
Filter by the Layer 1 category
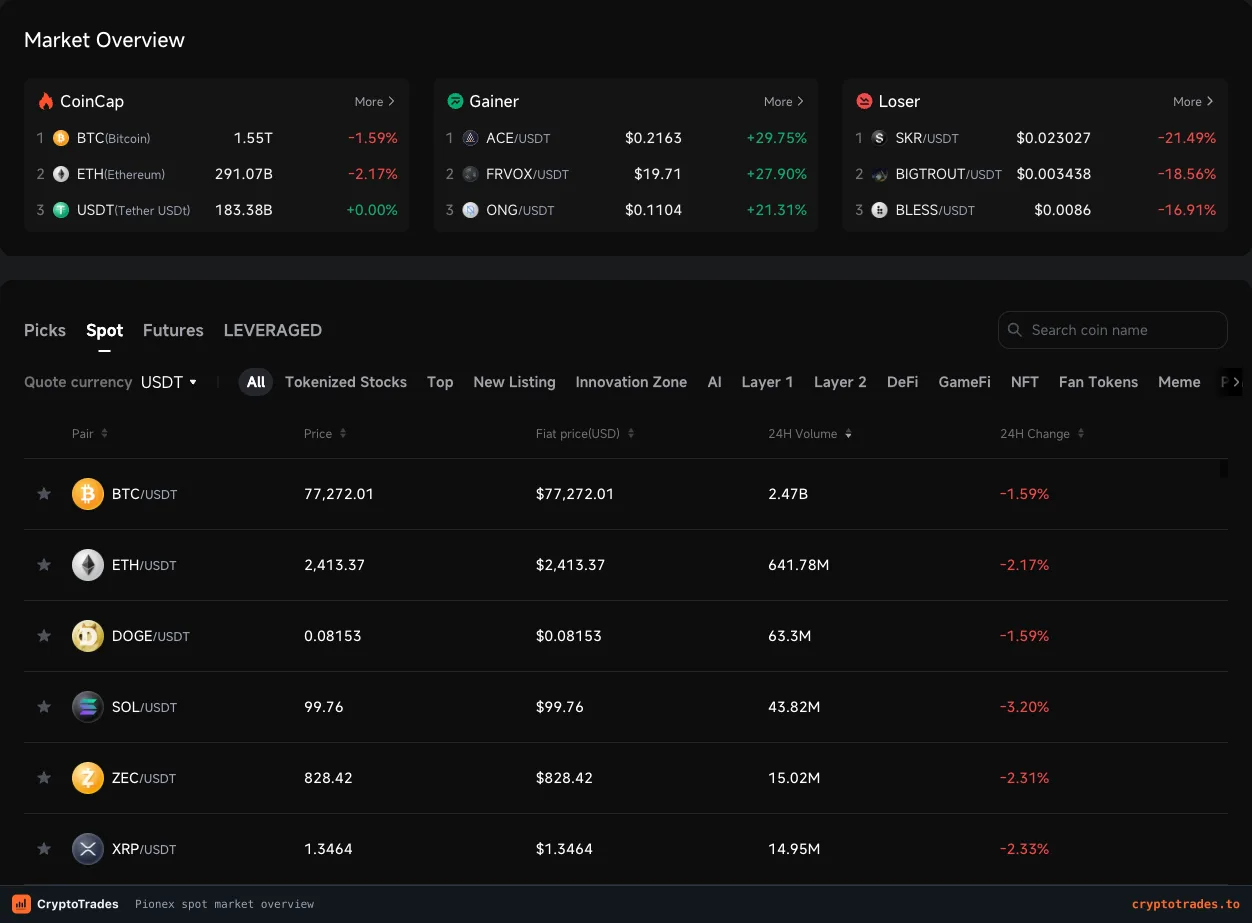767,382
